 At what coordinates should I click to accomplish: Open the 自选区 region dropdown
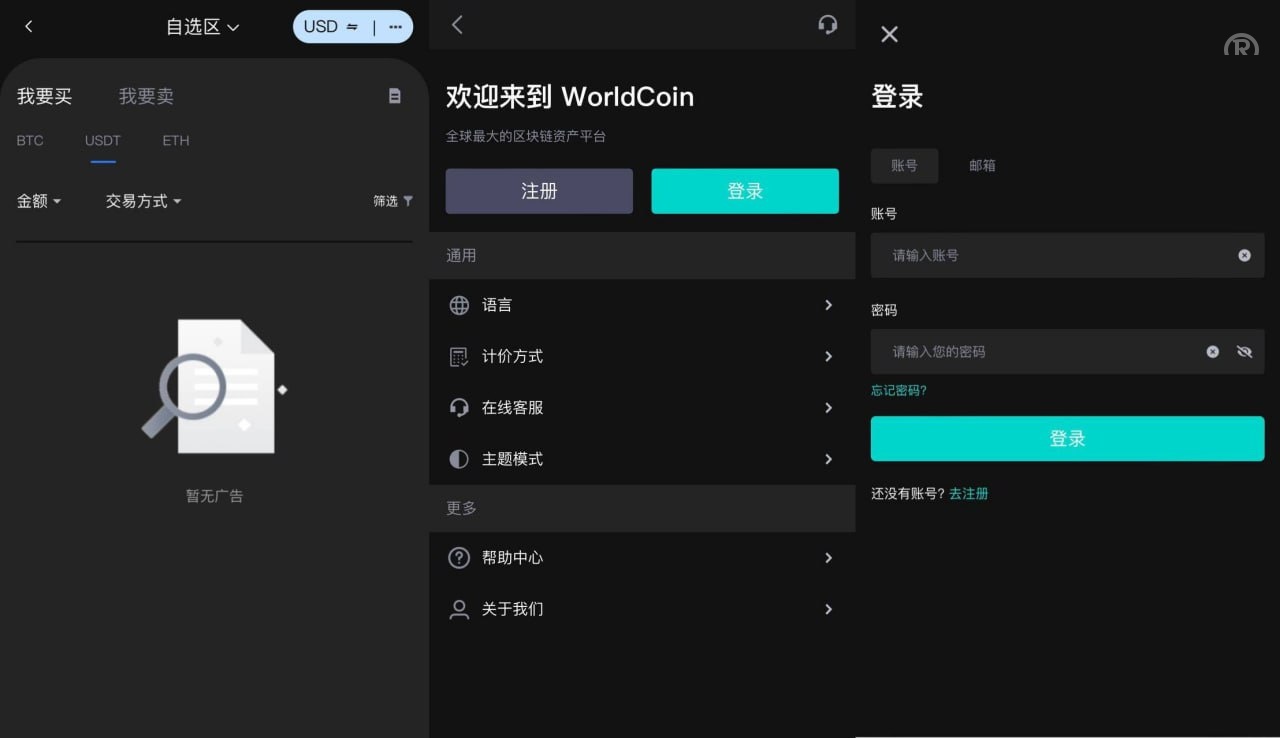[202, 27]
